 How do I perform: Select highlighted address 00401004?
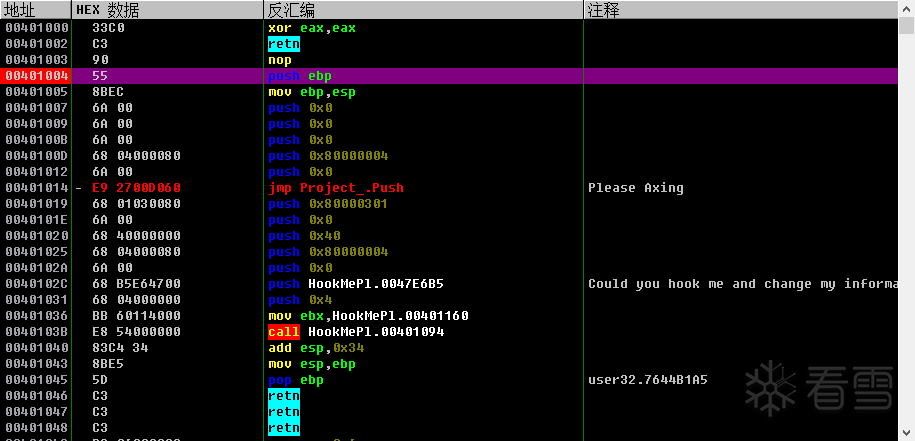click(x=36, y=76)
